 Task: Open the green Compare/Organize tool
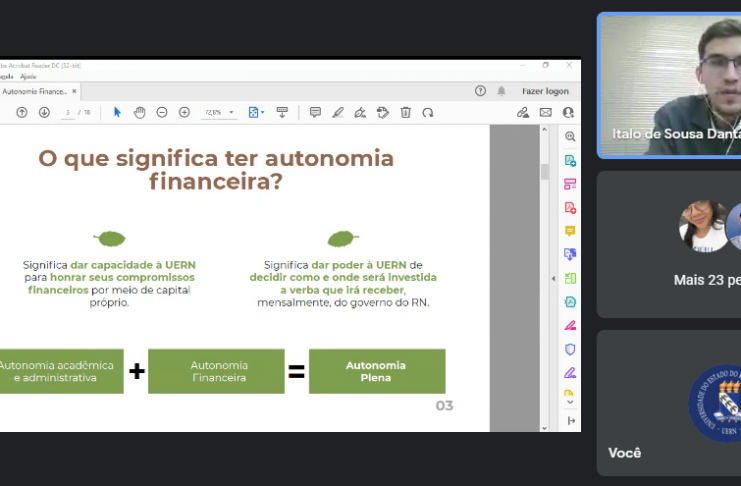click(x=570, y=278)
